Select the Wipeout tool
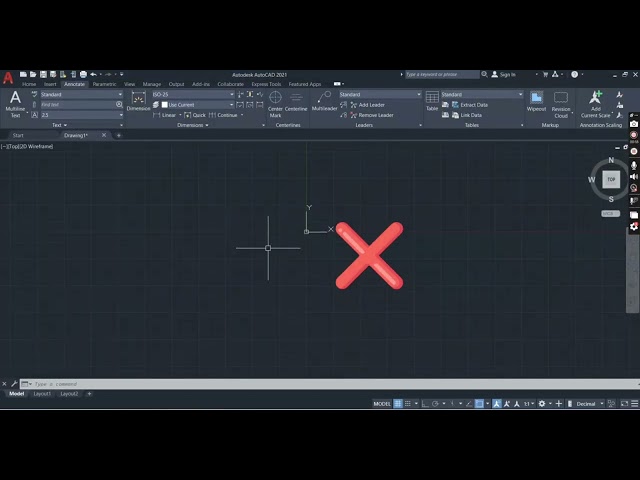Image resolution: width=640 pixels, height=480 pixels. [536, 101]
